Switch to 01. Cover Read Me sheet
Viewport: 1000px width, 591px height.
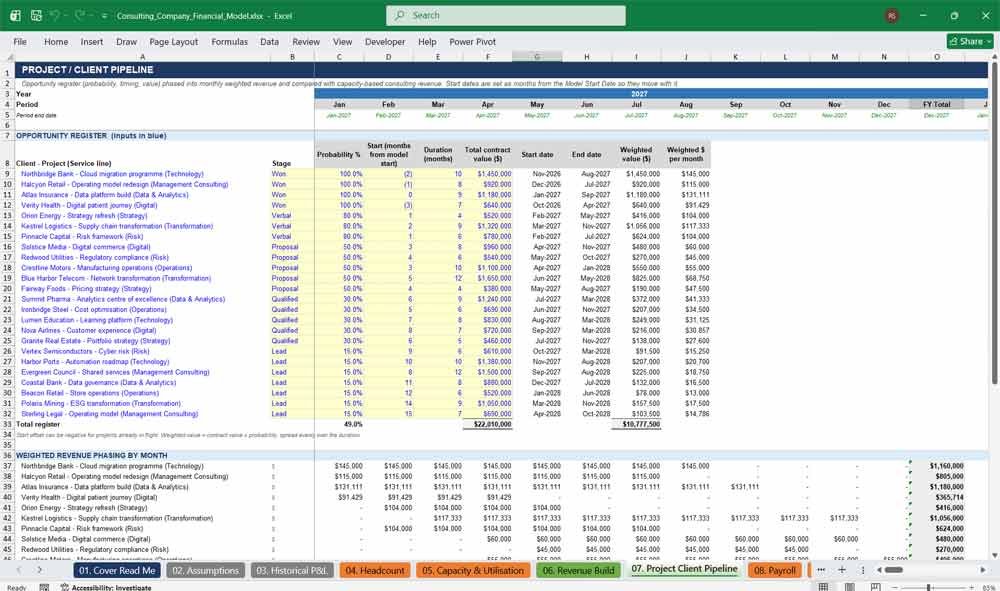tap(117, 571)
